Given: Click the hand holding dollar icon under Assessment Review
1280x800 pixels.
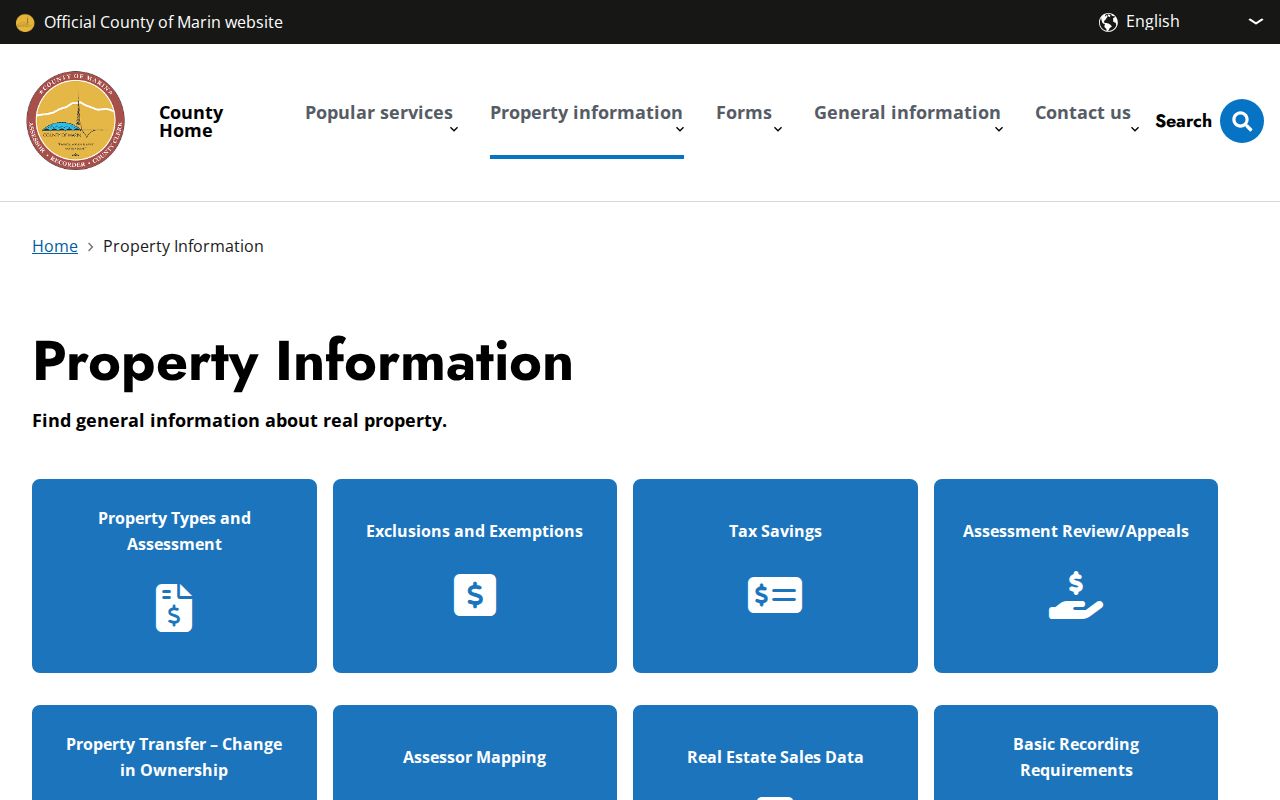Looking at the screenshot, I should click(1076, 595).
